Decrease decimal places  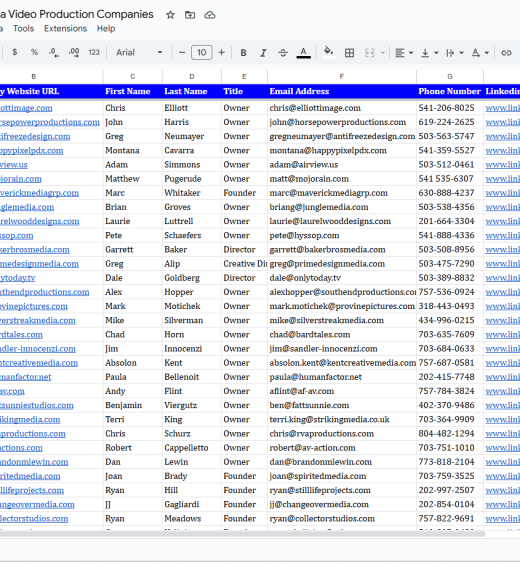click(54, 52)
